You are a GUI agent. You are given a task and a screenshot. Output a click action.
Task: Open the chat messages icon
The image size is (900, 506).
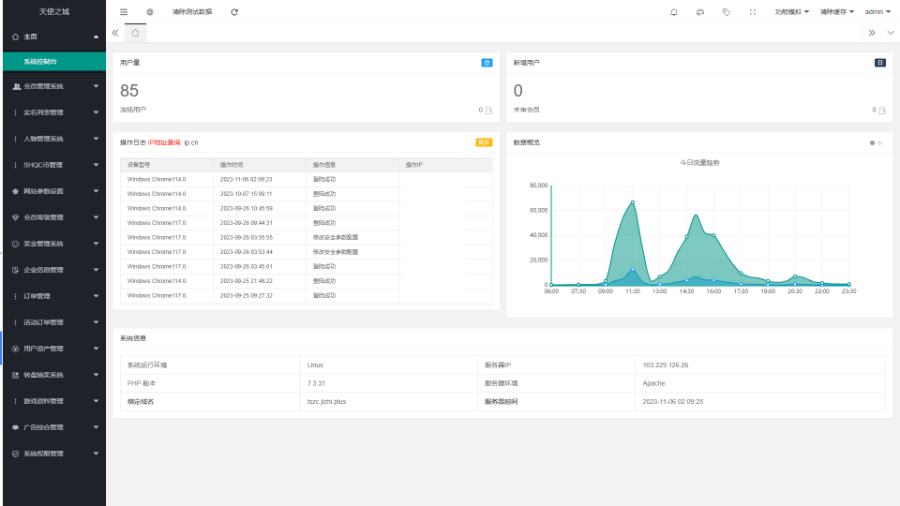pyautogui.click(x=700, y=12)
